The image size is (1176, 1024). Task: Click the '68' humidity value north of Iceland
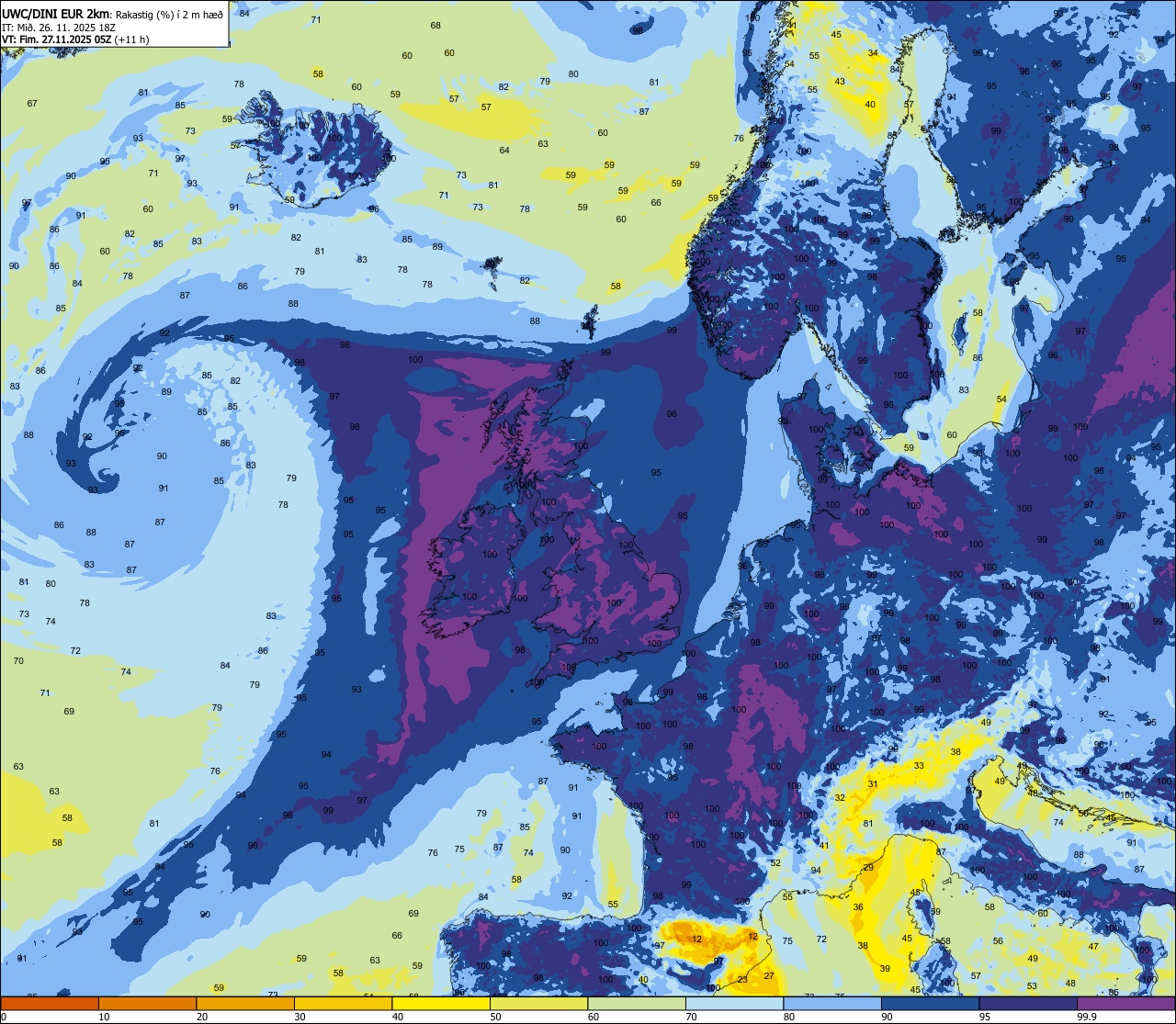click(x=435, y=26)
